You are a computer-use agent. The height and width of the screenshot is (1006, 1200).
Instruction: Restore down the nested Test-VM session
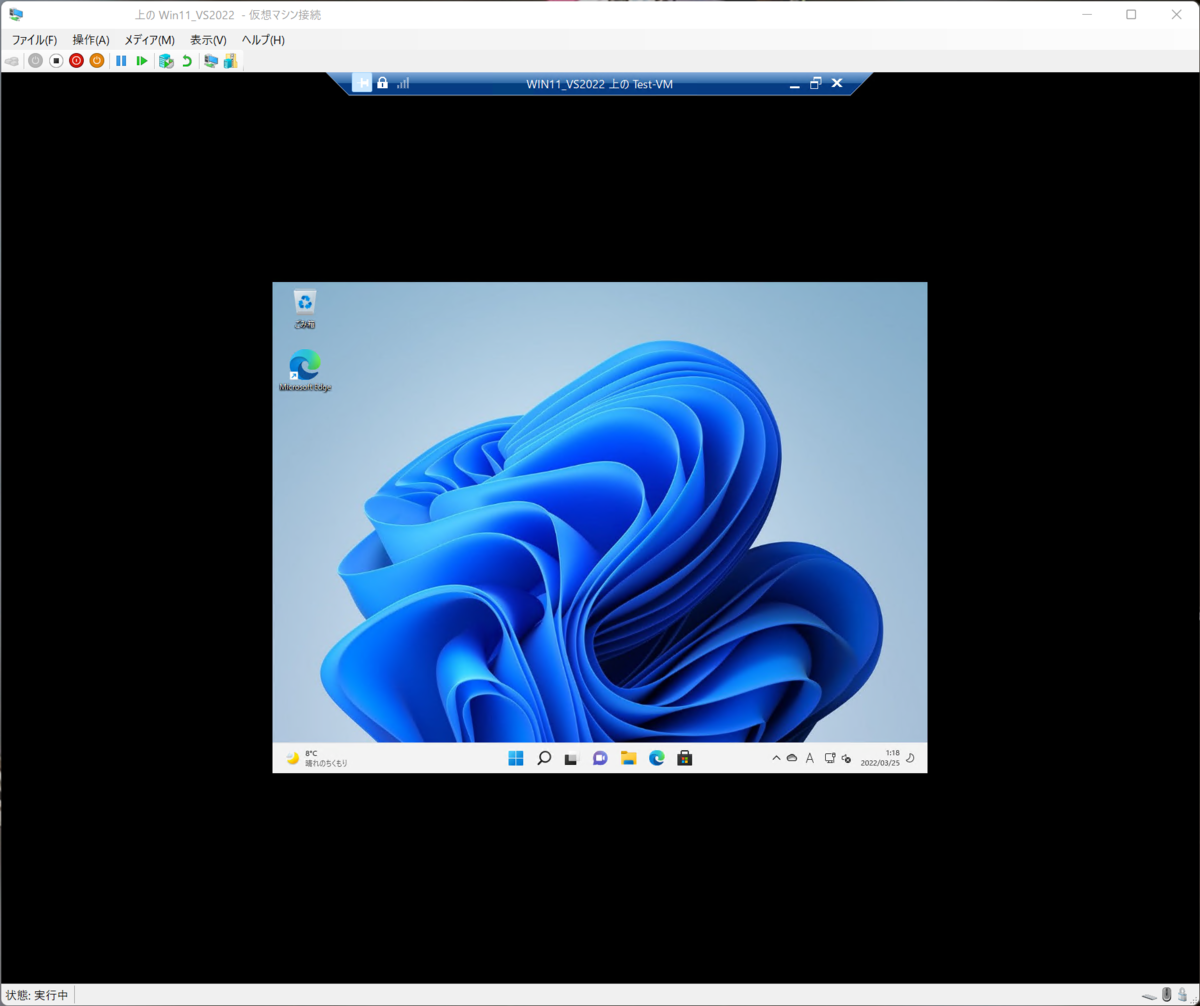coord(815,83)
